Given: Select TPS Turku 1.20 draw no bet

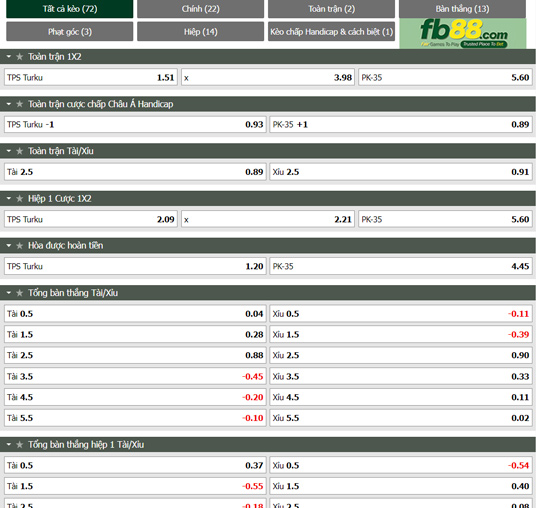Looking at the screenshot, I should point(135,266).
